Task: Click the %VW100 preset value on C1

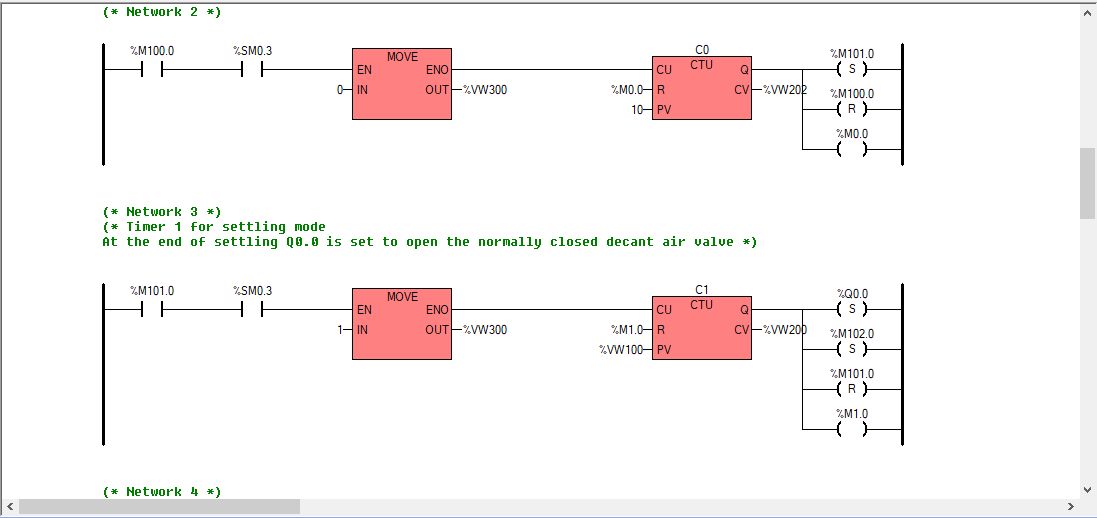Action: (x=620, y=350)
